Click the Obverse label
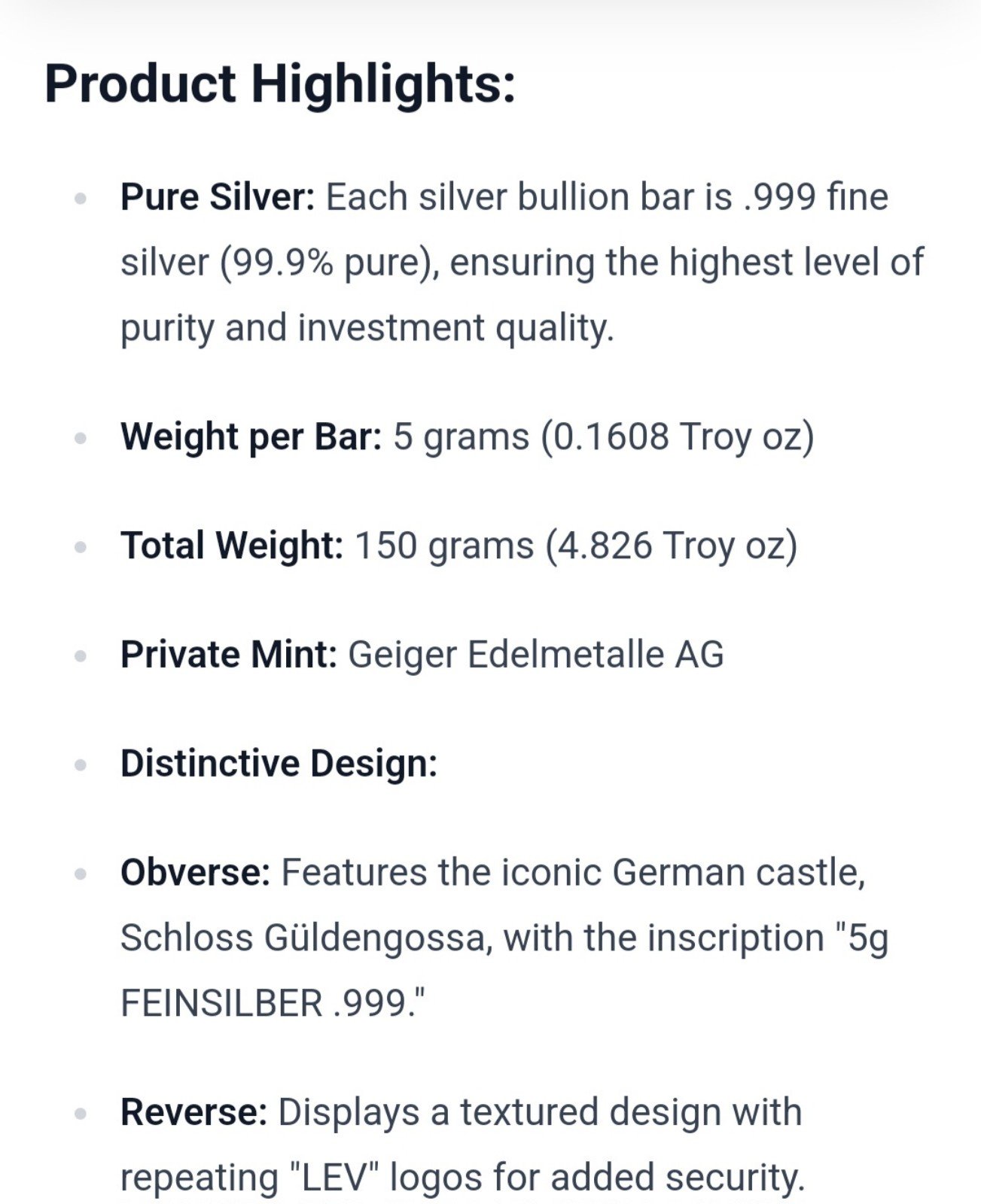The image size is (981, 1204). coord(195,872)
